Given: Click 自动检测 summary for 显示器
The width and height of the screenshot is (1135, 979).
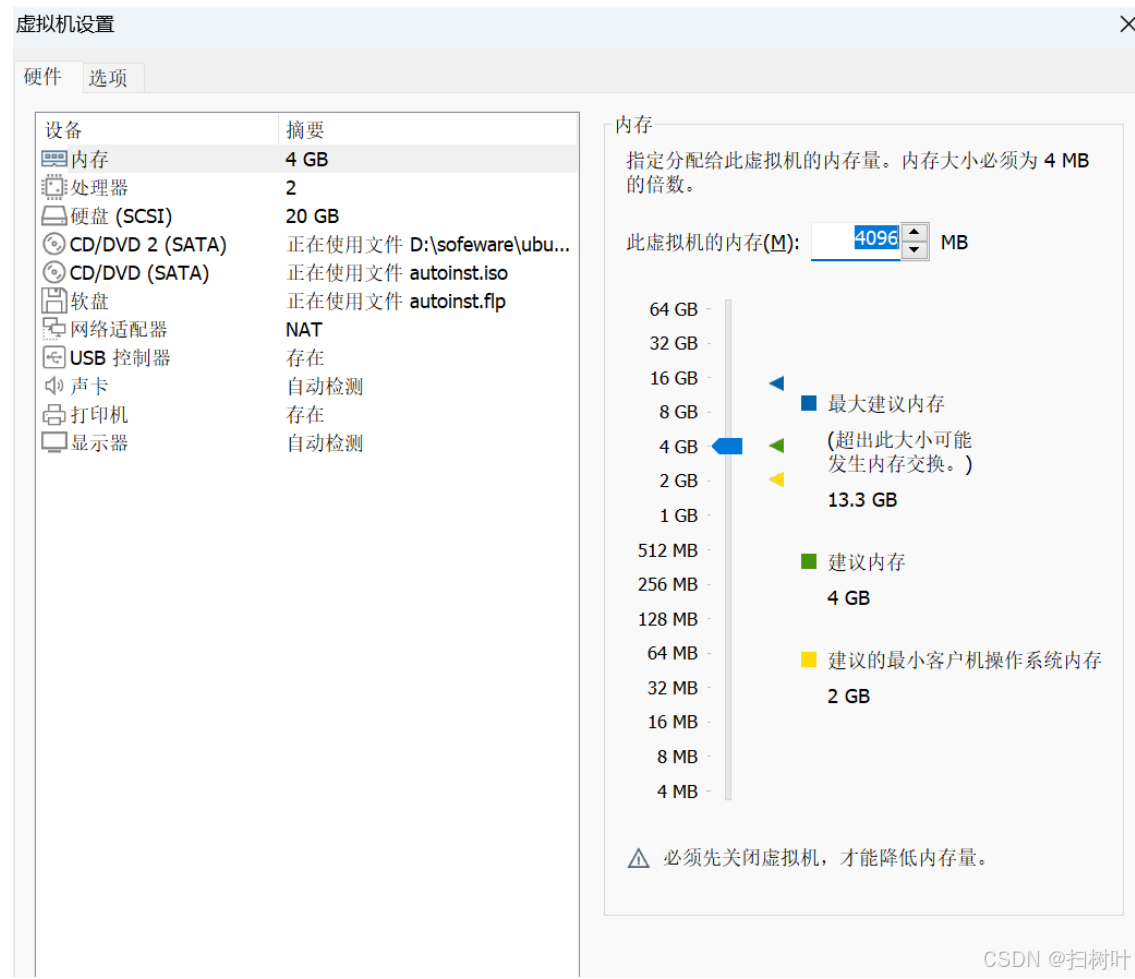Looking at the screenshot, I should [325, 443].
